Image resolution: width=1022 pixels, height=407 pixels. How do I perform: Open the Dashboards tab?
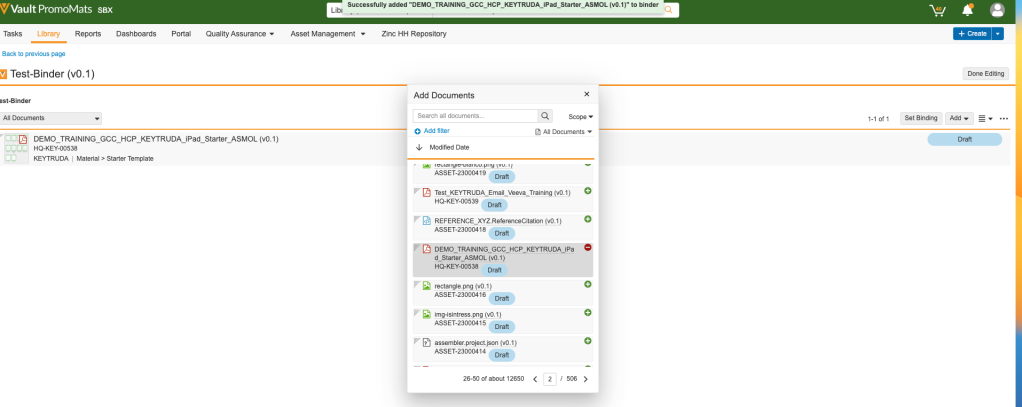click(x=136, y=33)
